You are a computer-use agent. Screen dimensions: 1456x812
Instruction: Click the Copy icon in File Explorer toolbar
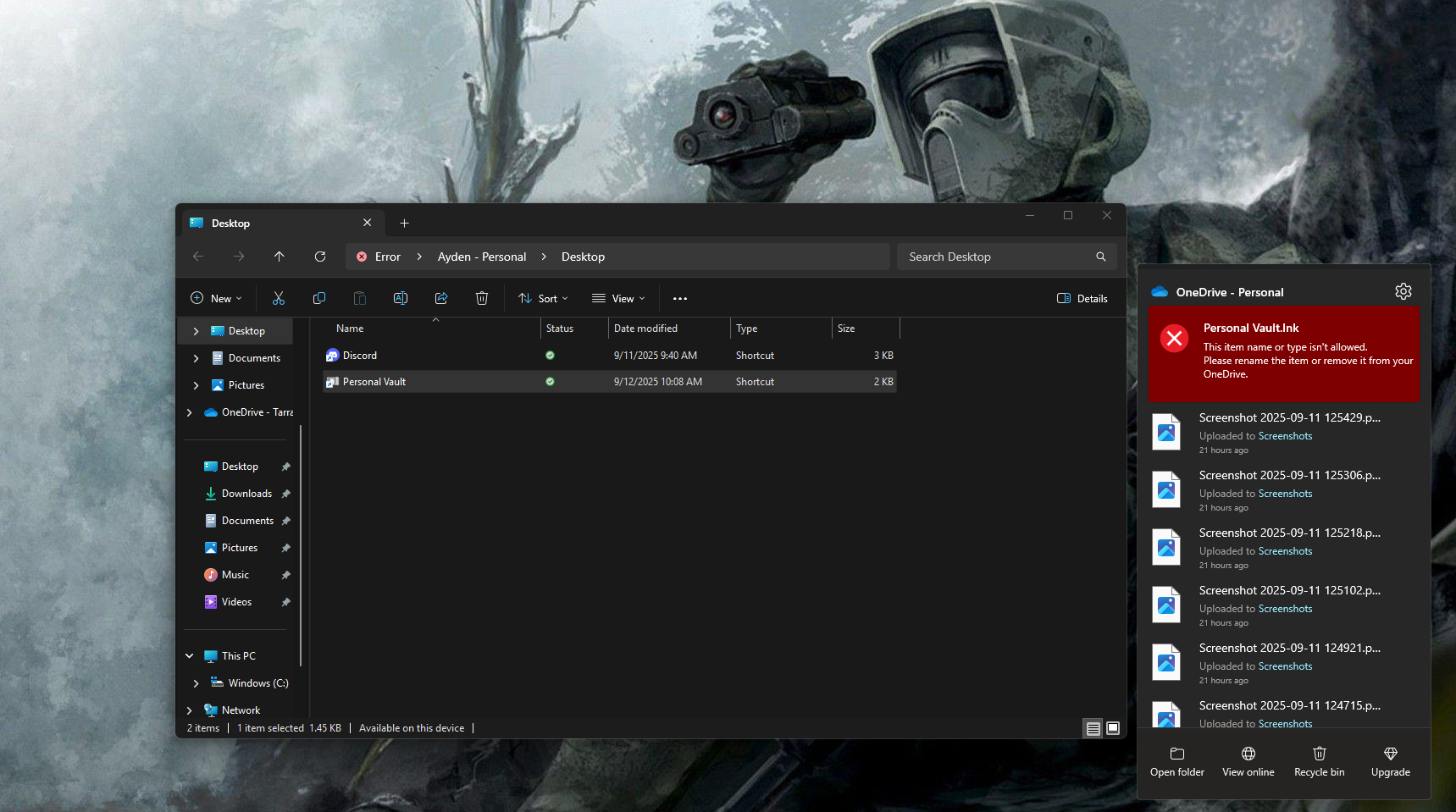pyautogui.click(x=319, y=298)
